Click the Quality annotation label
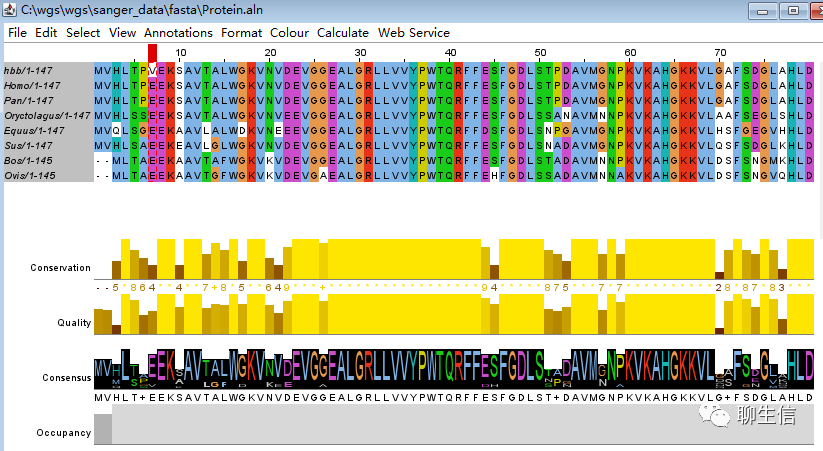823x451 pixels. pyautogui.click(x=74, y=323)
